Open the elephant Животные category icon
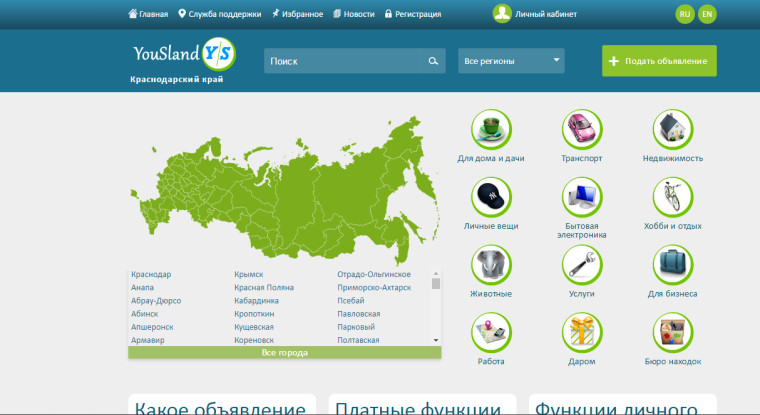This screenshot has width=760, height=415. [491, 265]
